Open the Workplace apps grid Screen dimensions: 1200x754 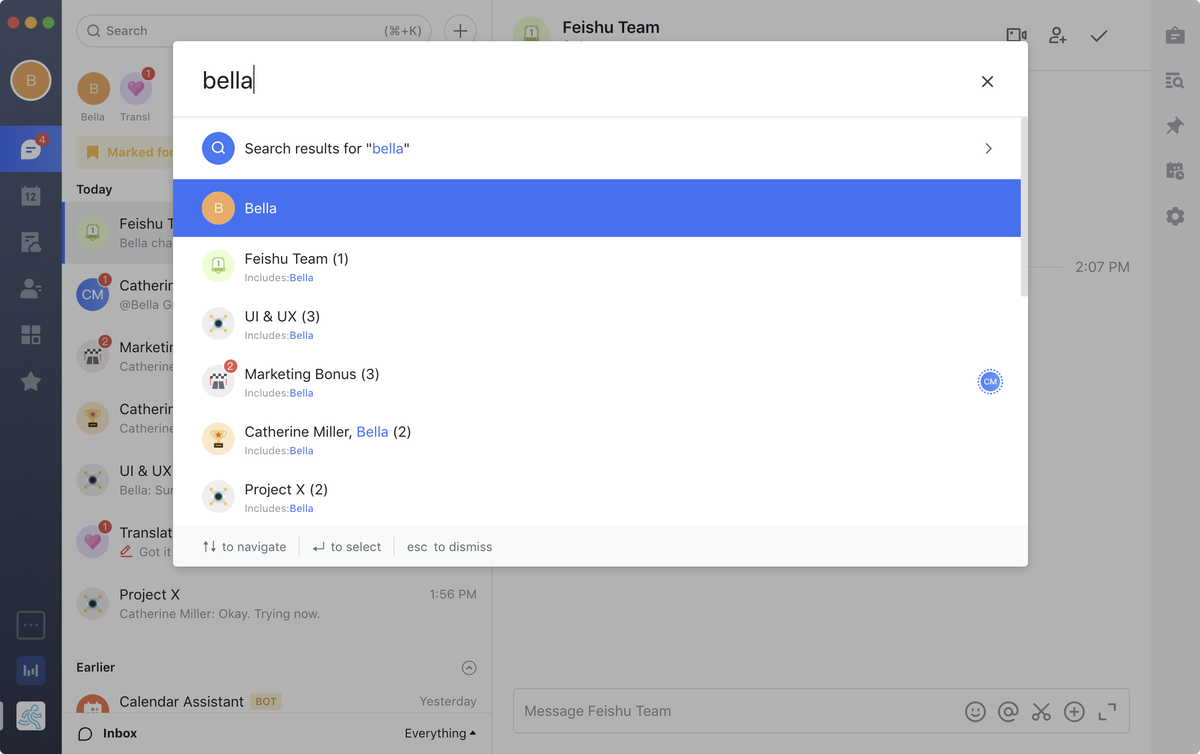(x=31, y=335)
